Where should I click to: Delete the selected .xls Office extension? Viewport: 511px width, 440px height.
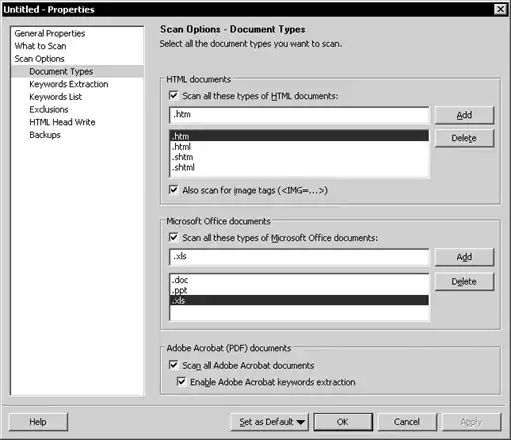tap(464, 282)
